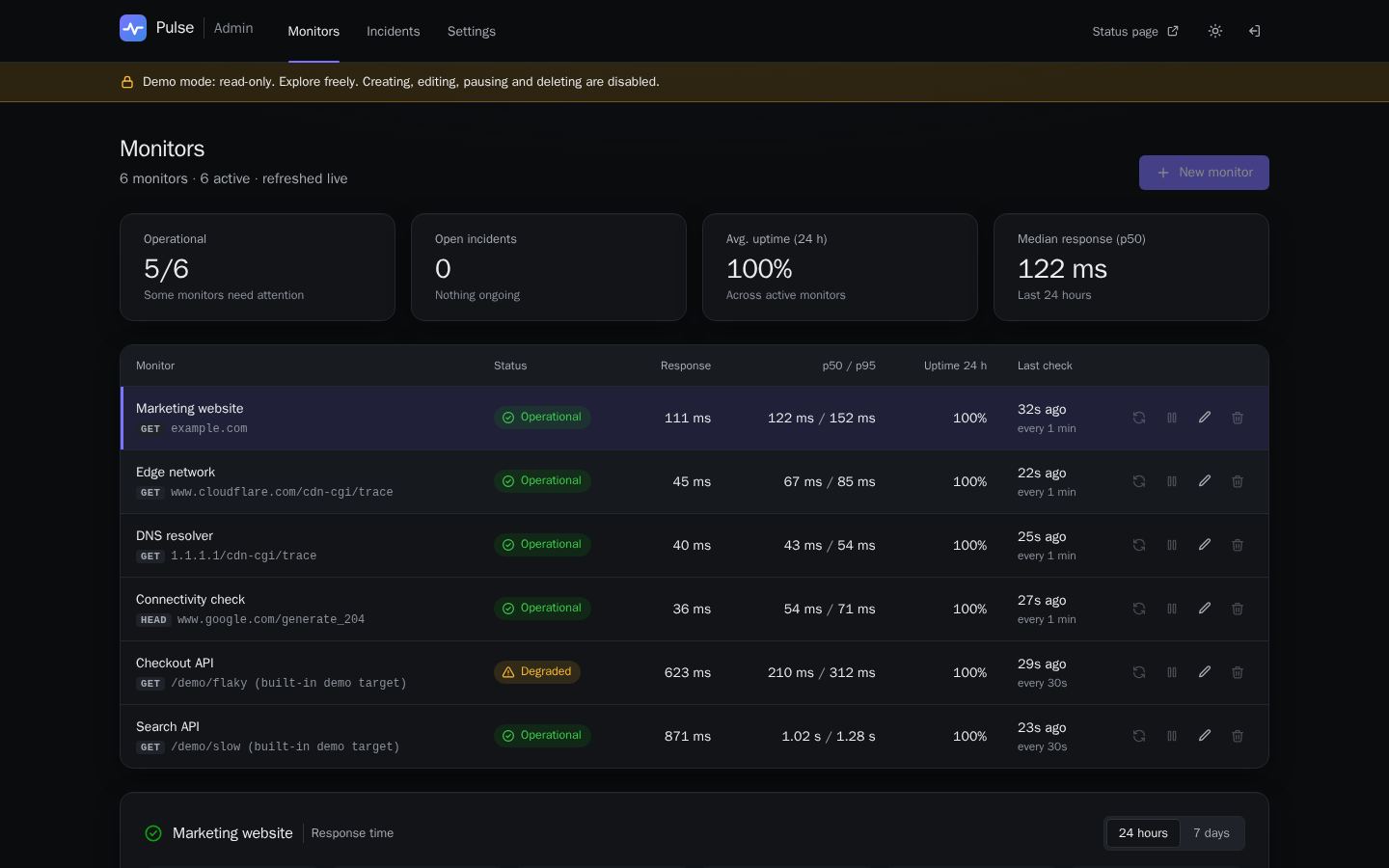
Task: Edit the Edge network monitor
Action: (1205, 481)
